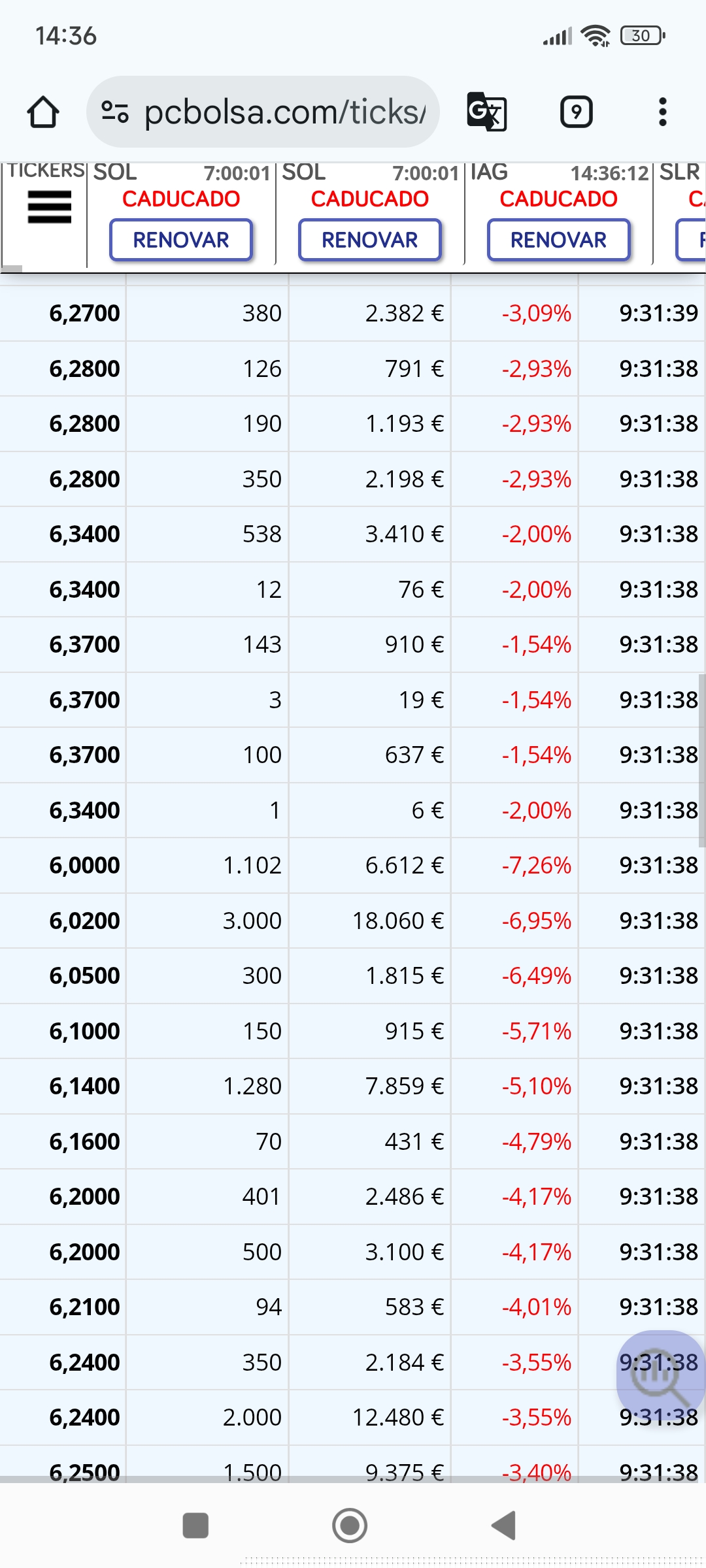Click the vertical scrollbar on right edge
This screenshot has width=706, height=1568.
[702, 761]
